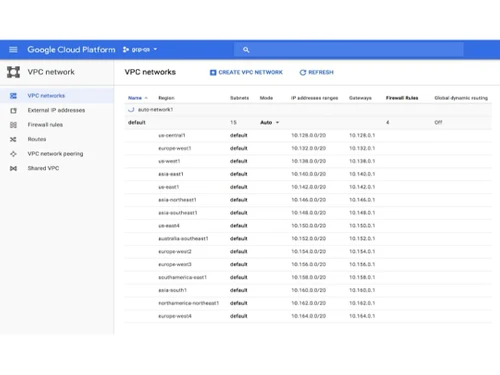Click the Firewall rules sidebar icon
500x375 pixels.
click(x=13, y=125)
